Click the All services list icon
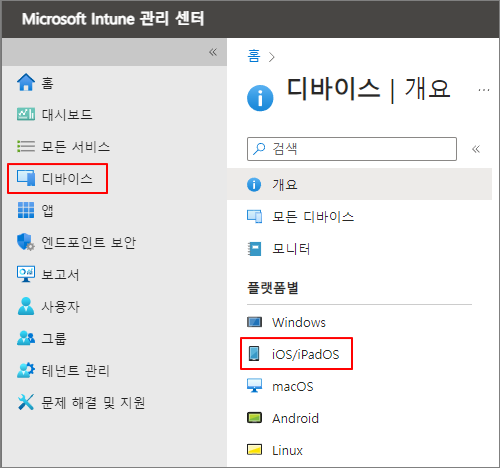The image size is (500, 468). click(26, 146)
